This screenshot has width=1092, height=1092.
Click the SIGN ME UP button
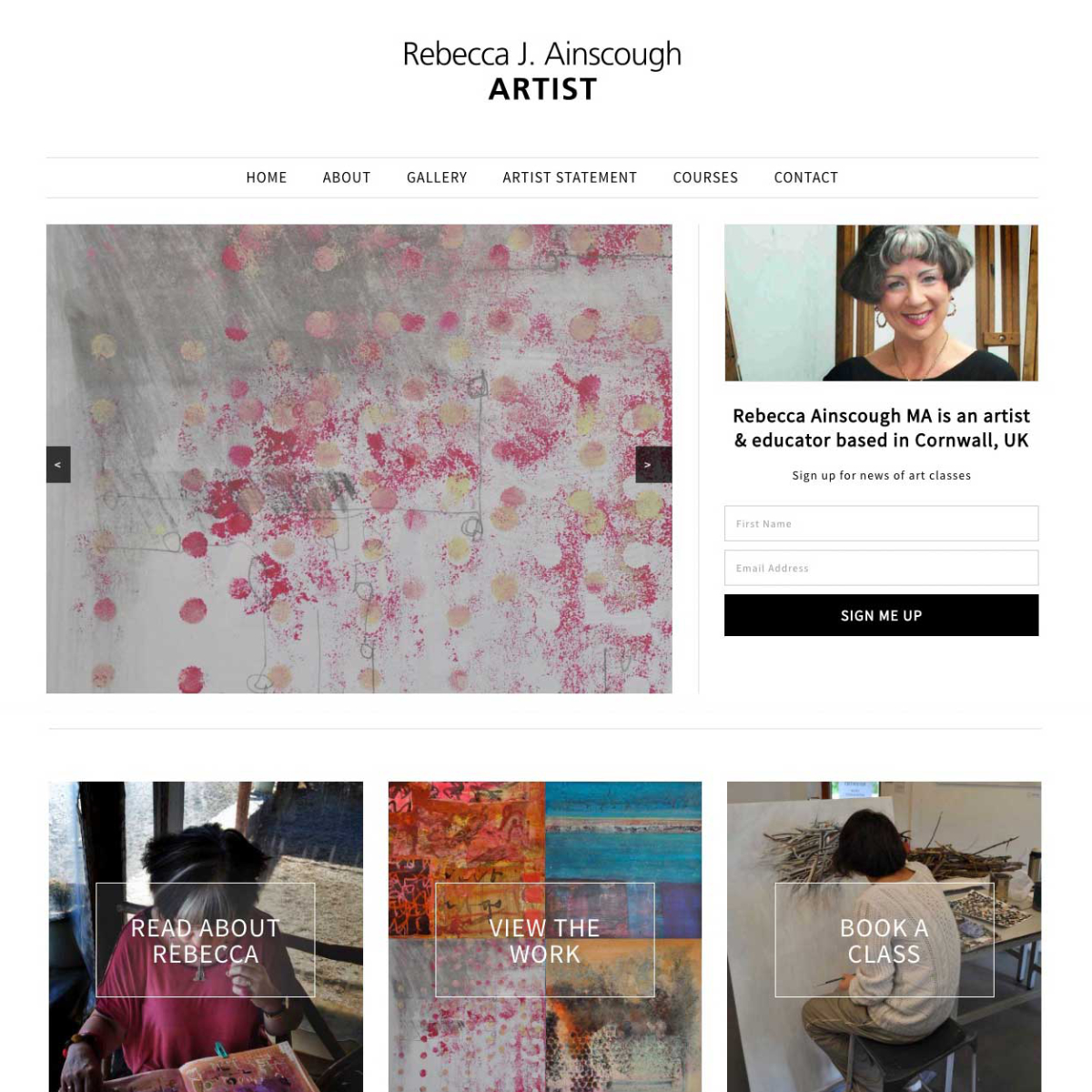point(881,615)
